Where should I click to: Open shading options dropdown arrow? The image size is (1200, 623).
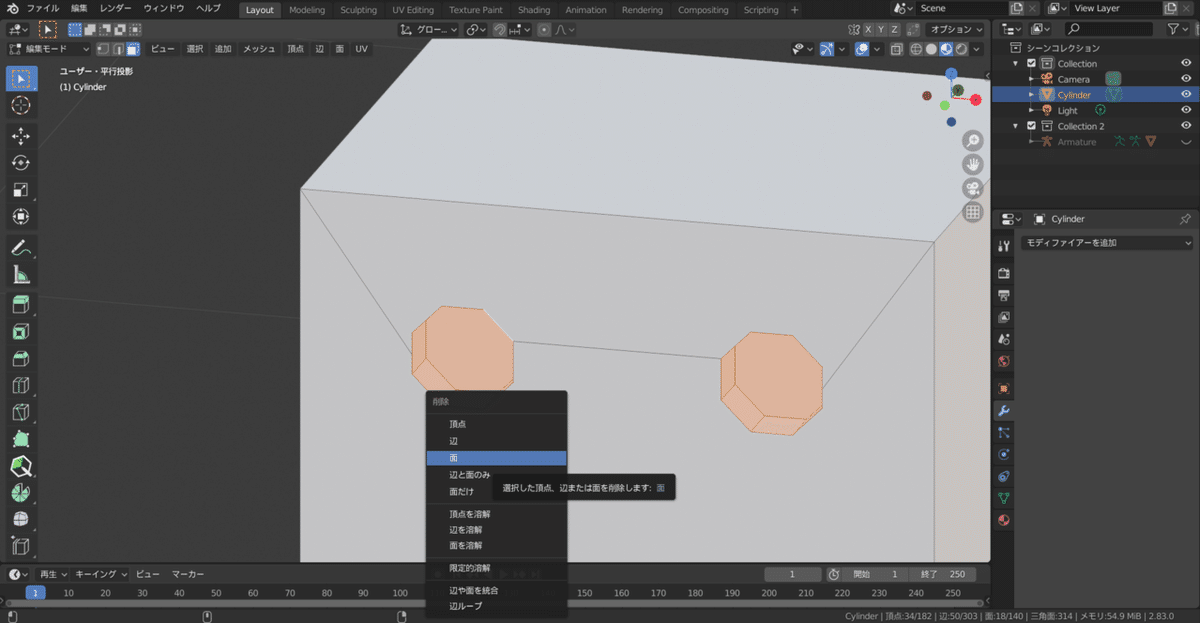977,49
